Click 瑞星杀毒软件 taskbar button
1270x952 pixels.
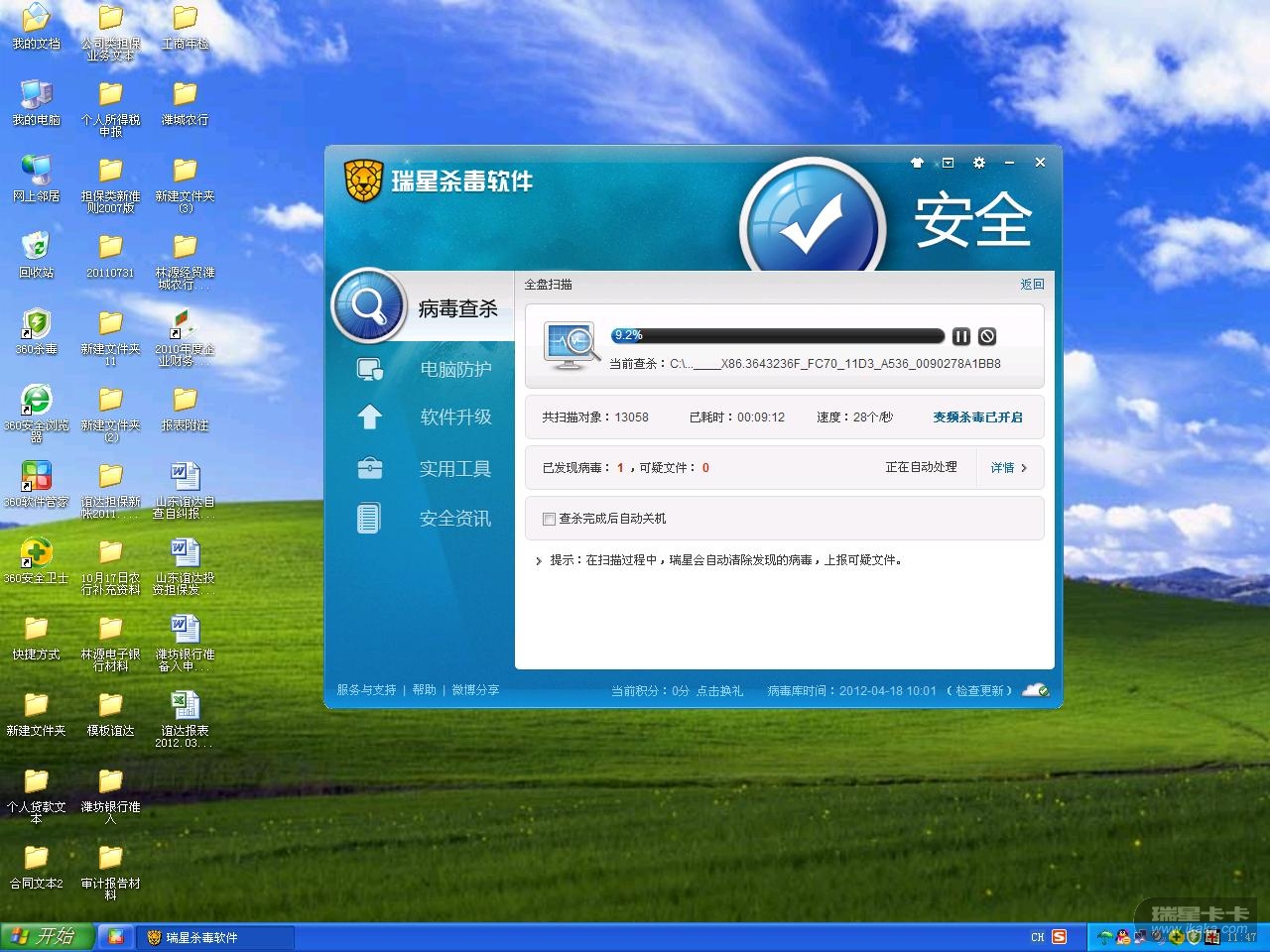pyautogui.click(x=215, y=937)
